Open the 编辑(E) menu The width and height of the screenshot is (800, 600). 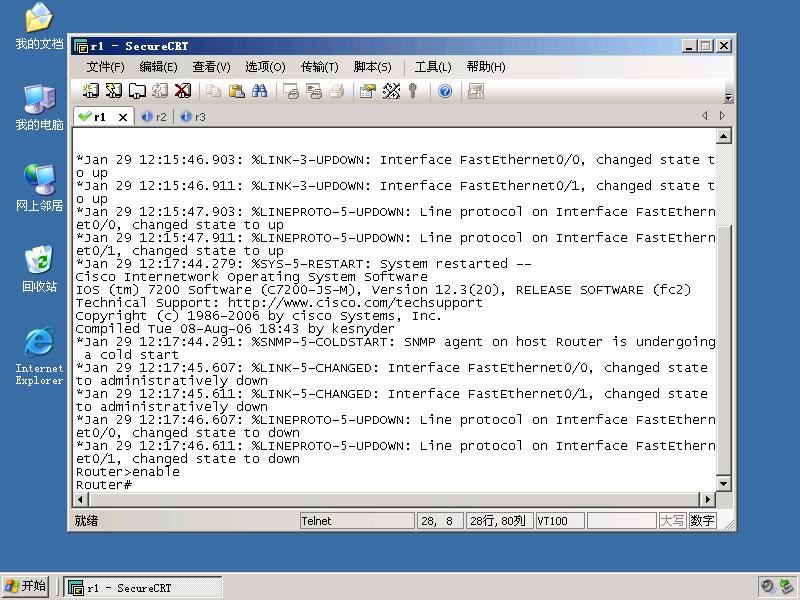pos(158,67)
